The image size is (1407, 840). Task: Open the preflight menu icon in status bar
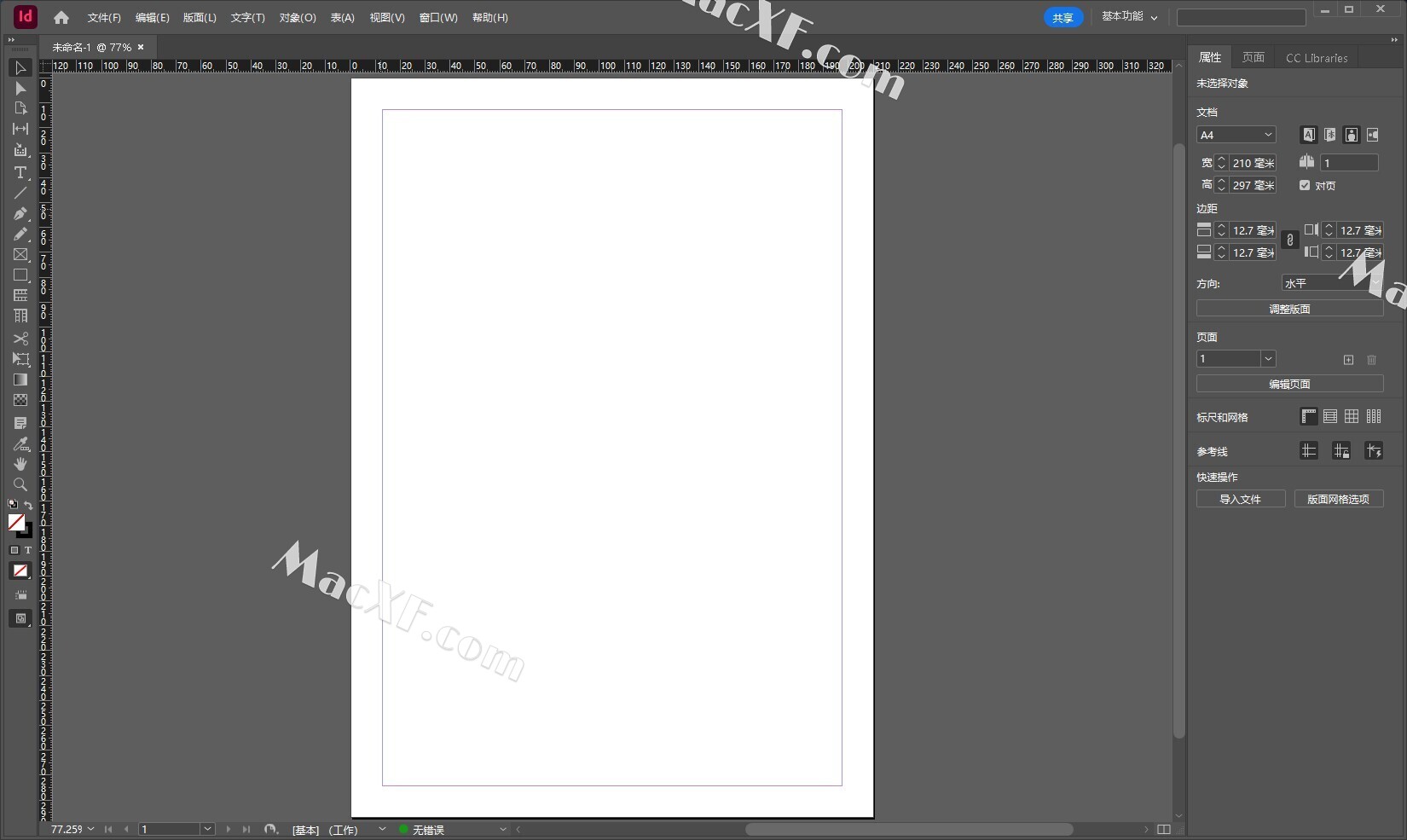click(x=270, y=829)
